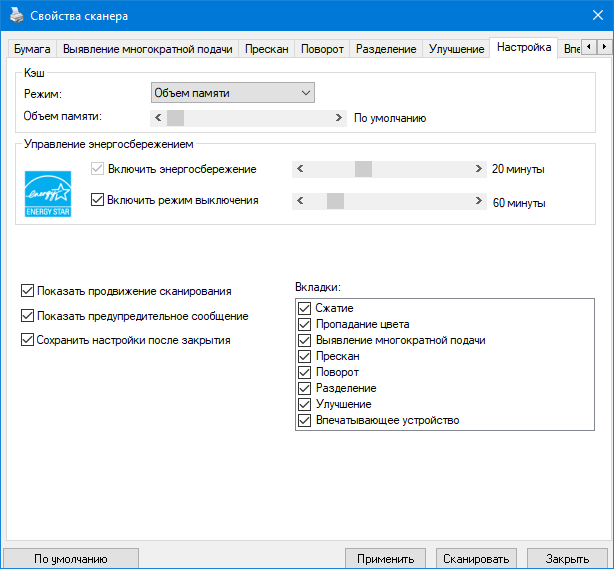Viewport: 614px width, 569px height.
Task: Uncheck Выявление многократной подачи in Вкладки list
Action: pos(305,340)
